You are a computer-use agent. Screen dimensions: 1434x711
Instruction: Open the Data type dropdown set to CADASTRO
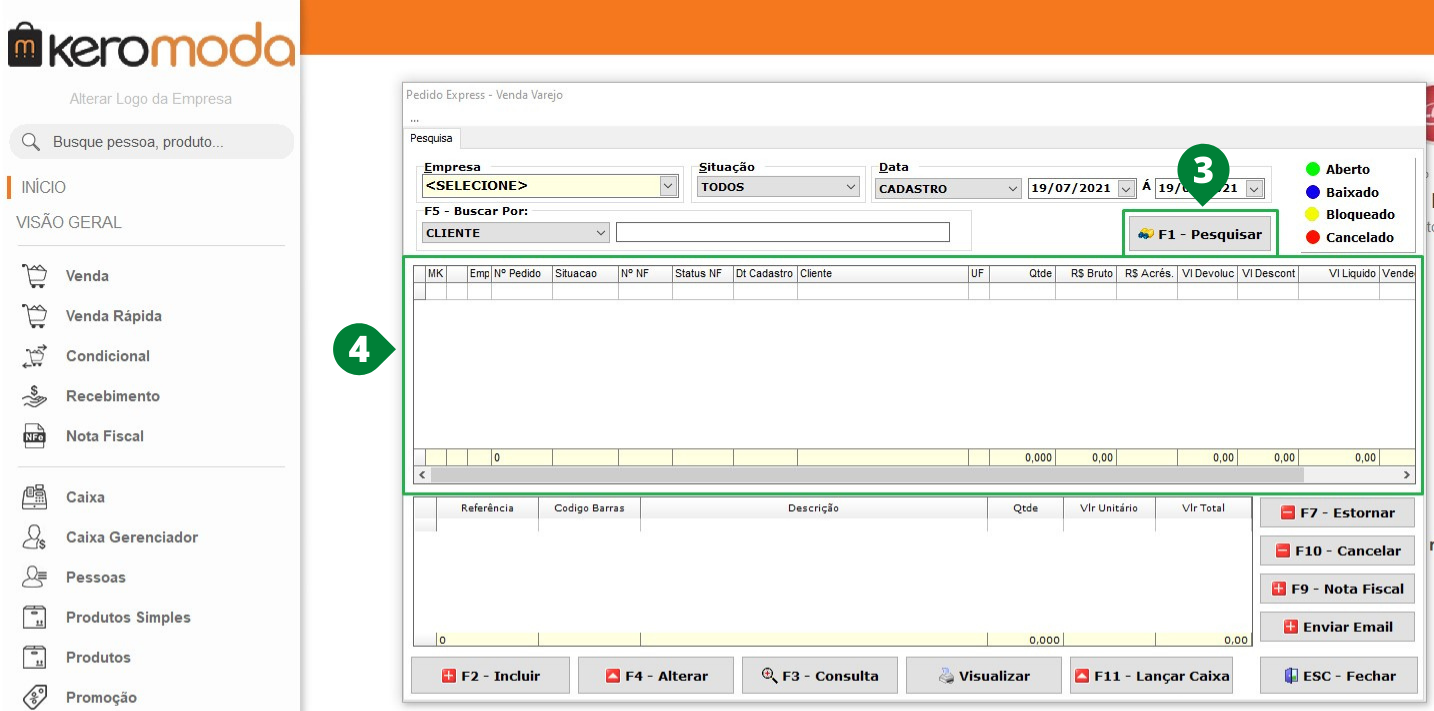(x=948, y=188)
